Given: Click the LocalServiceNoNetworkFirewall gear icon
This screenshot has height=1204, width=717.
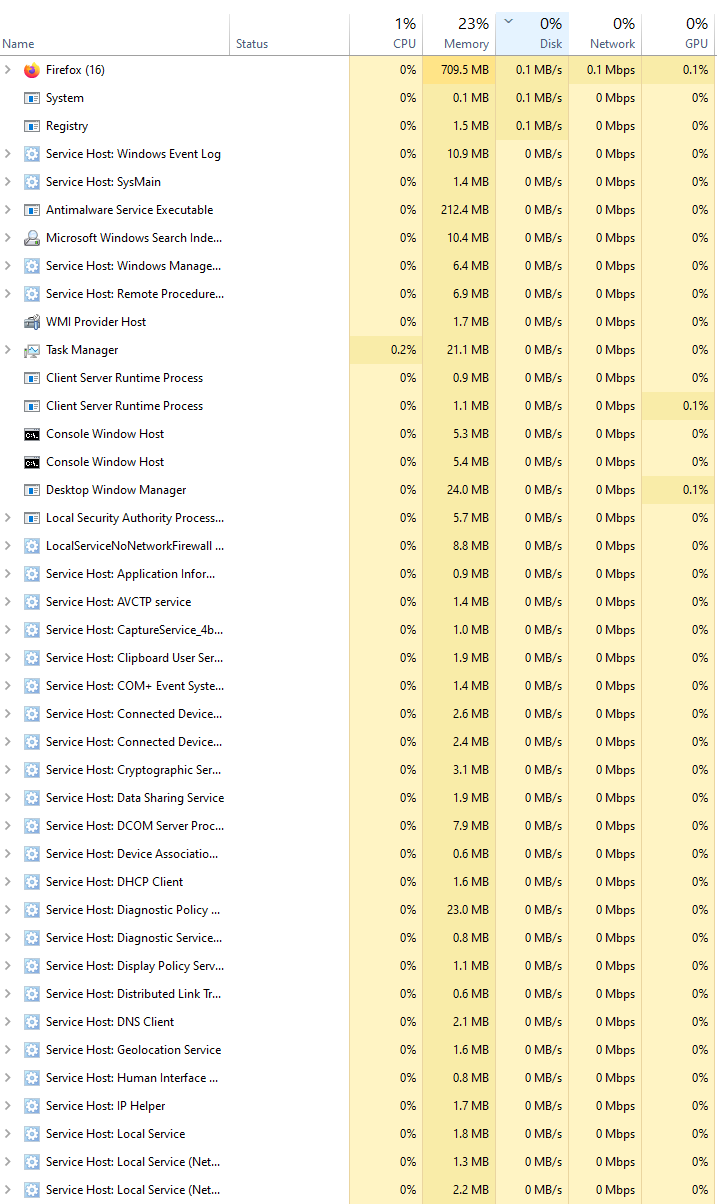Looking at the screenshot, I should (31, 546).
